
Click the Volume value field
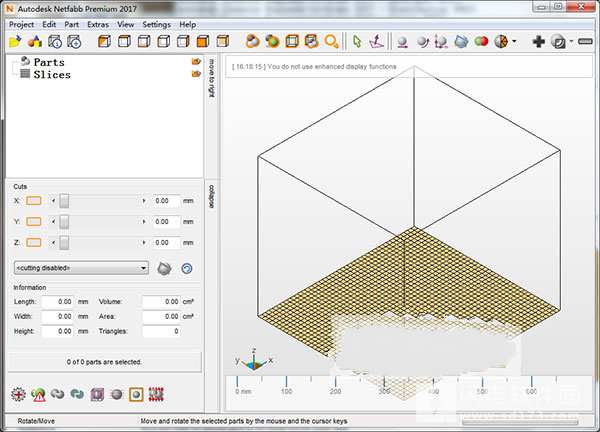[x=161, y=302]
